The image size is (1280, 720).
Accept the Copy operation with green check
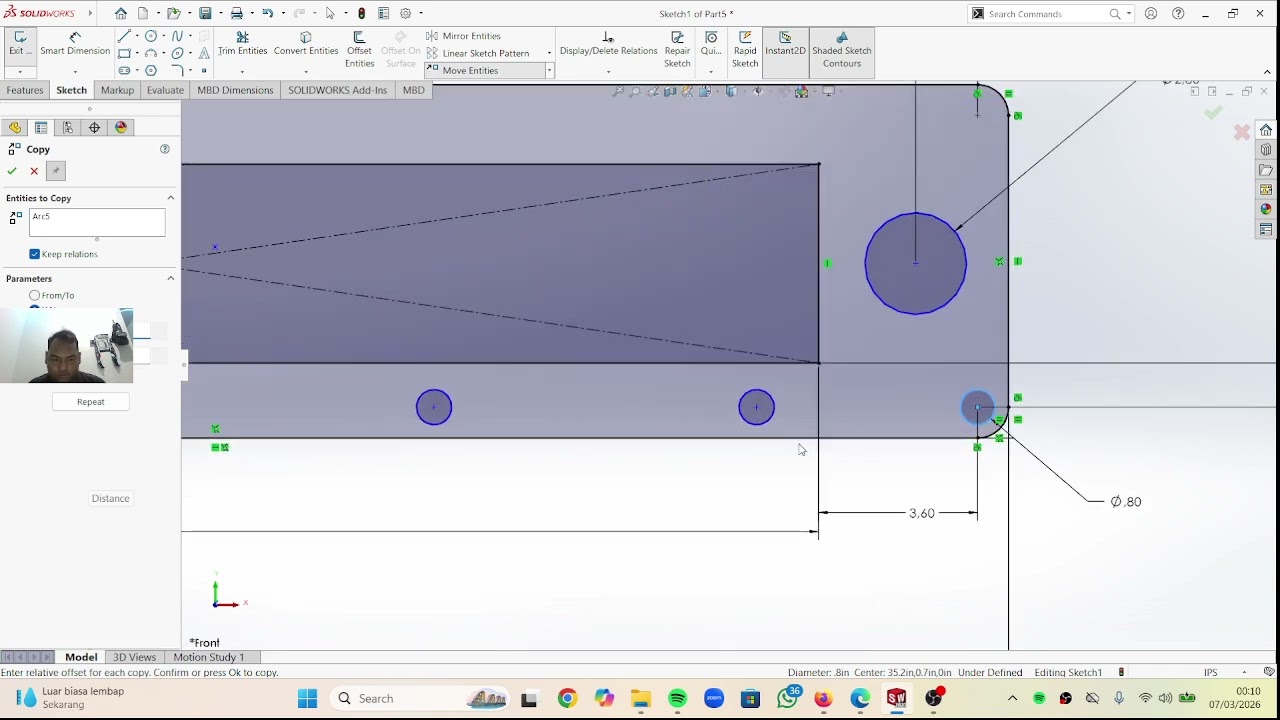click(12, 171)
